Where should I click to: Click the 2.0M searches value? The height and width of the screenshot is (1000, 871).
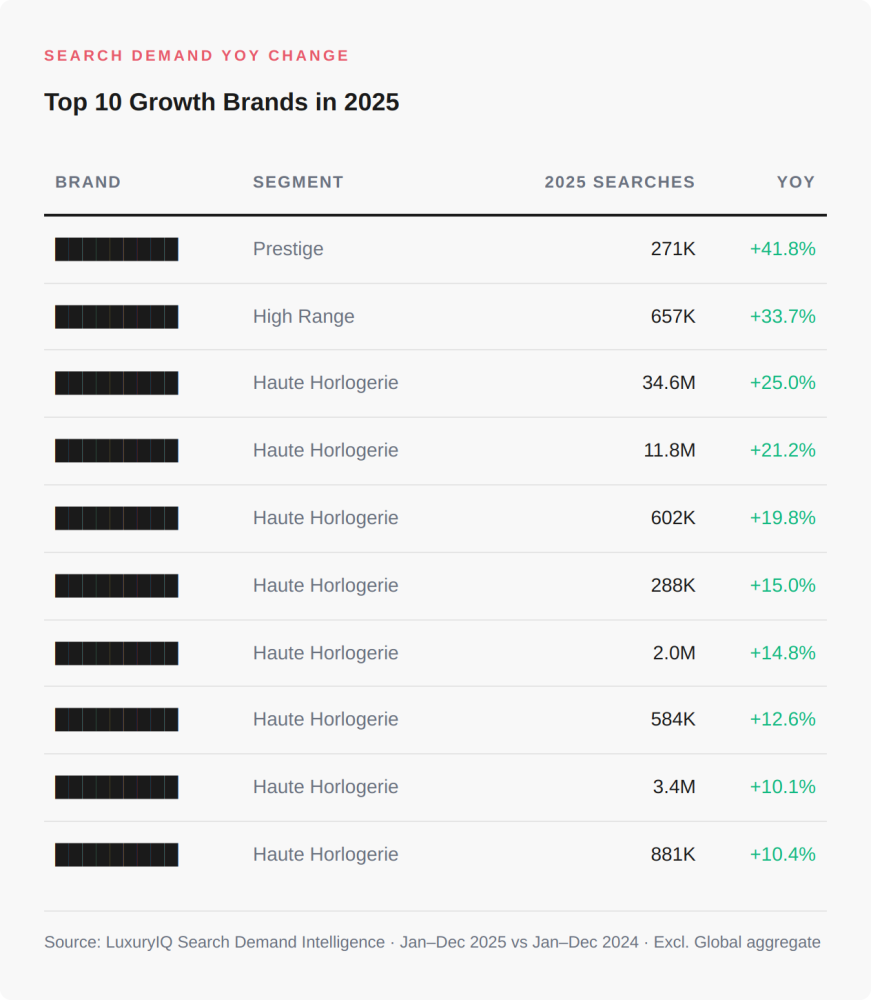(x=674, y=653)
